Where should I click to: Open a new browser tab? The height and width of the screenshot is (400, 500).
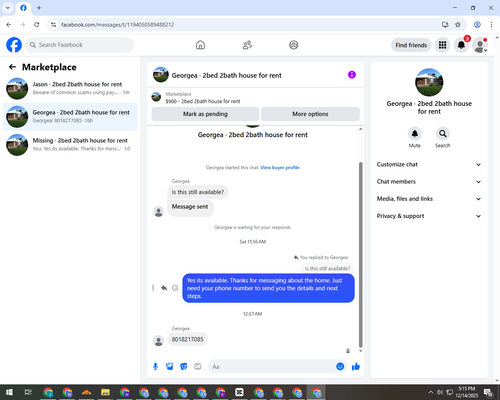pyautogui.click(x=39, y=8)
